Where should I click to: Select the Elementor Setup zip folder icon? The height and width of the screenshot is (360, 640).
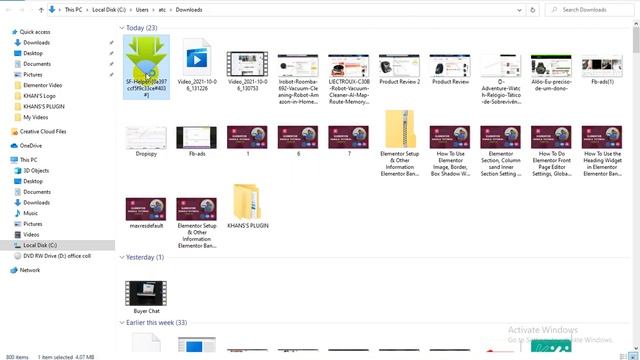pyautogui.click(x=400, y=129)
